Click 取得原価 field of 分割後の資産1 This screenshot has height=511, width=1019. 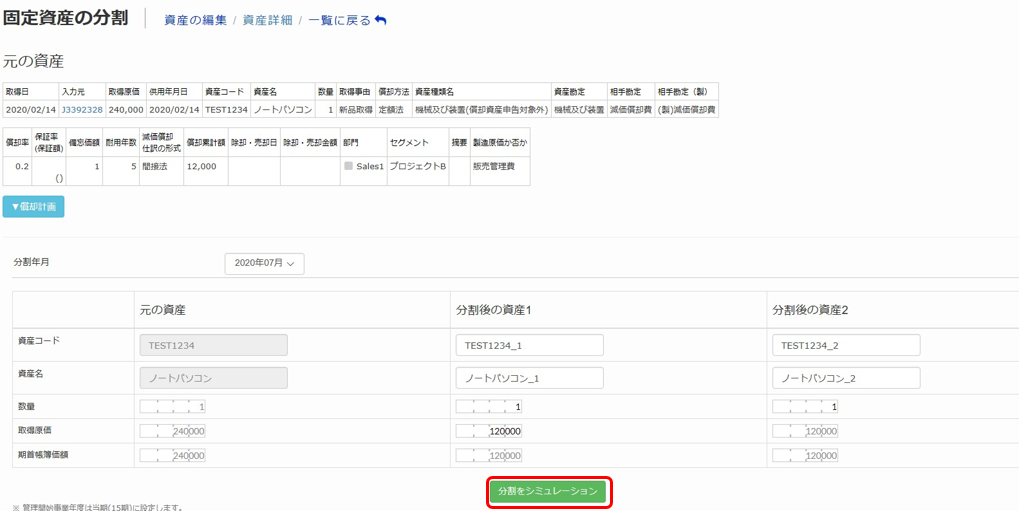[489, 432]
